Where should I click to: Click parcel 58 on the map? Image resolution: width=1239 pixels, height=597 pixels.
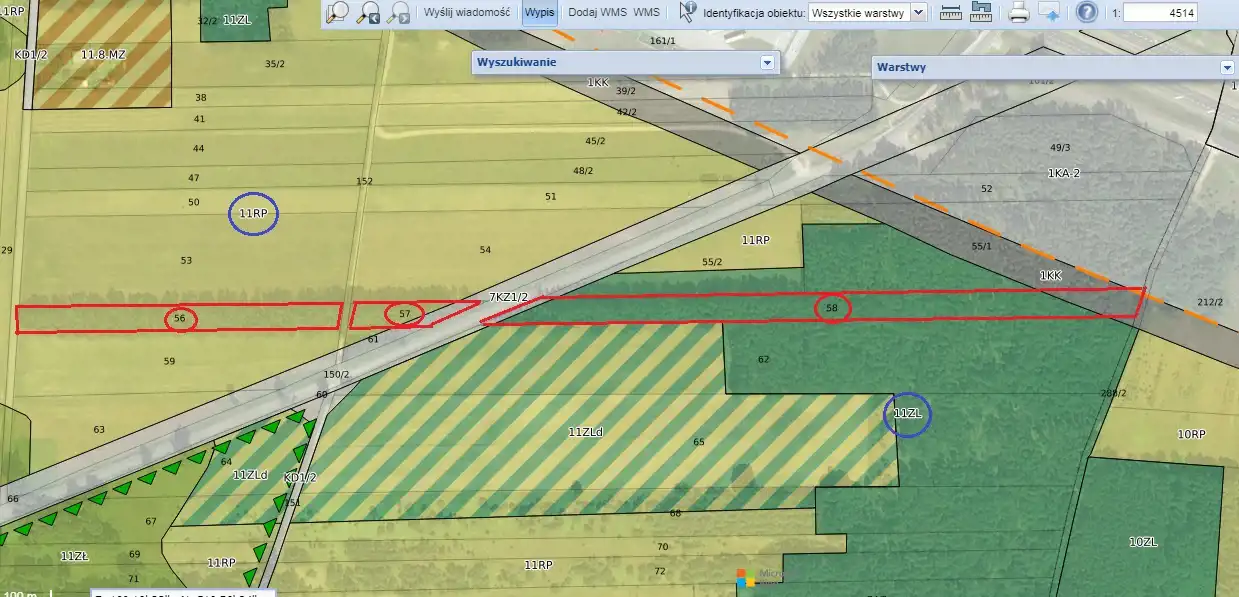[x=832, y=308]
